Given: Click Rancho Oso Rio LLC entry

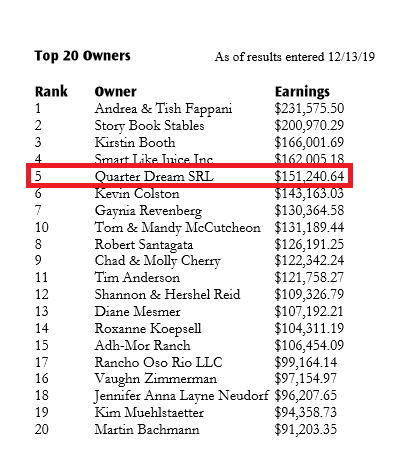Looking at the screenshot, I should click(x=158, y=362).
